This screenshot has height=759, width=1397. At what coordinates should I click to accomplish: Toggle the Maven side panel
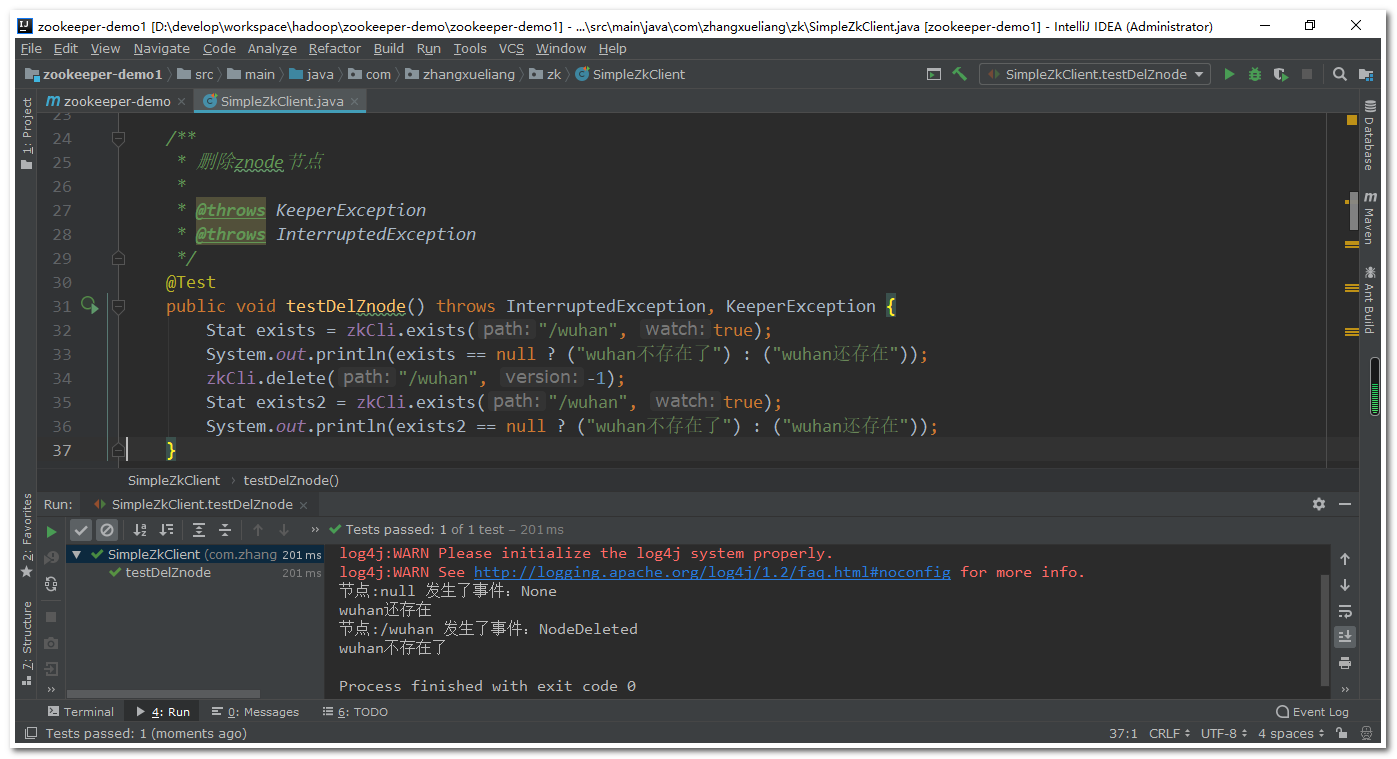1369,218
